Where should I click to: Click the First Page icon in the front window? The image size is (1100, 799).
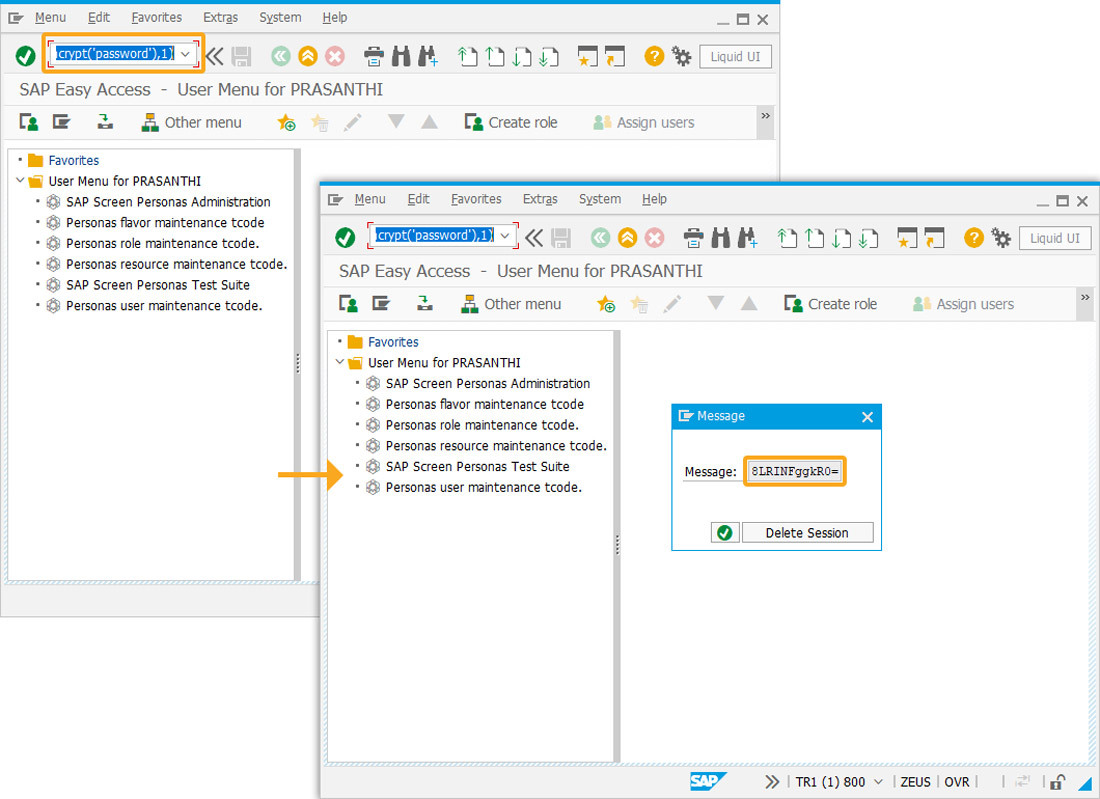pyautogui.click(x=787, y=238)
